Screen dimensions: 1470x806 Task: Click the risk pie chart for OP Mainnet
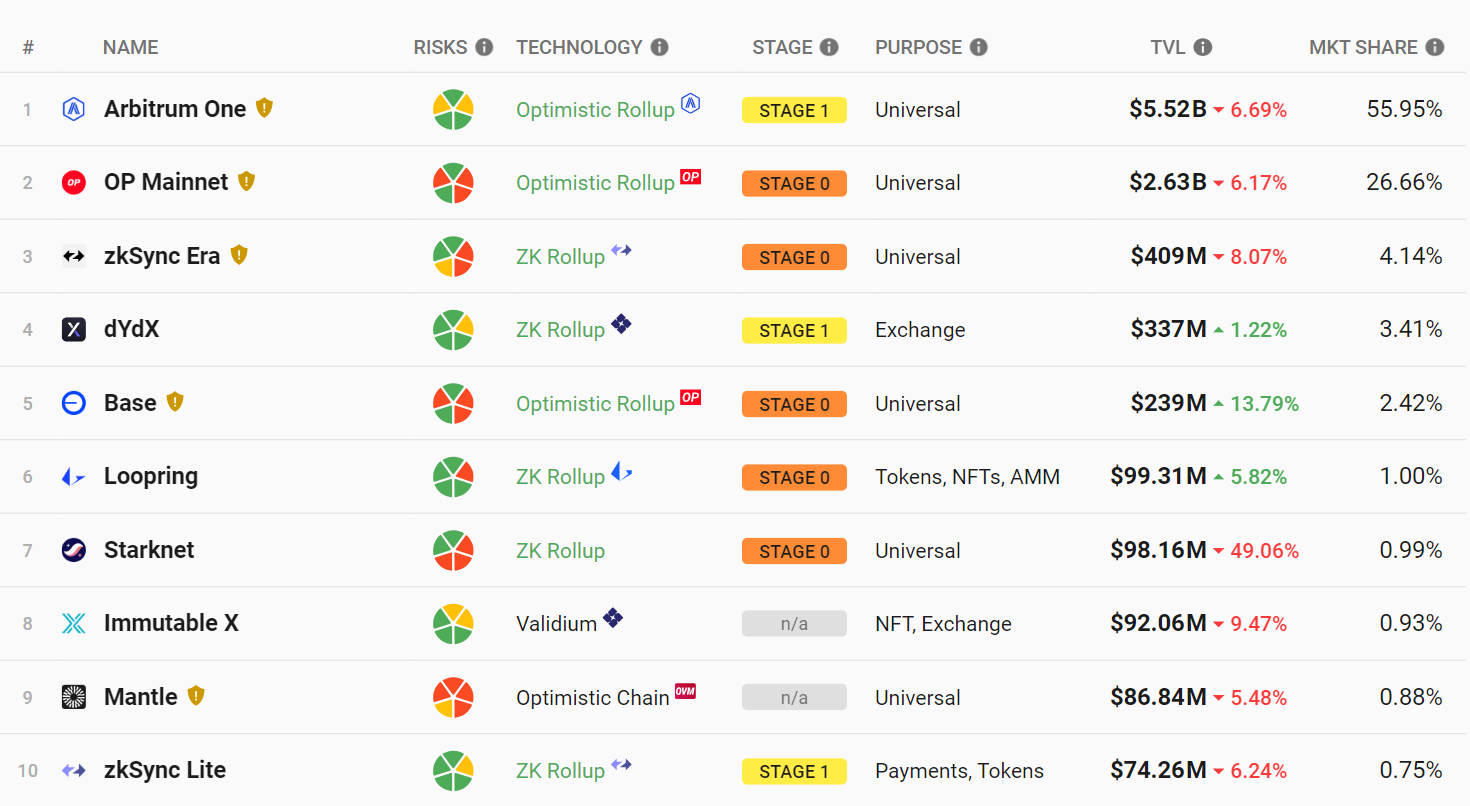(x=453, y=183)
